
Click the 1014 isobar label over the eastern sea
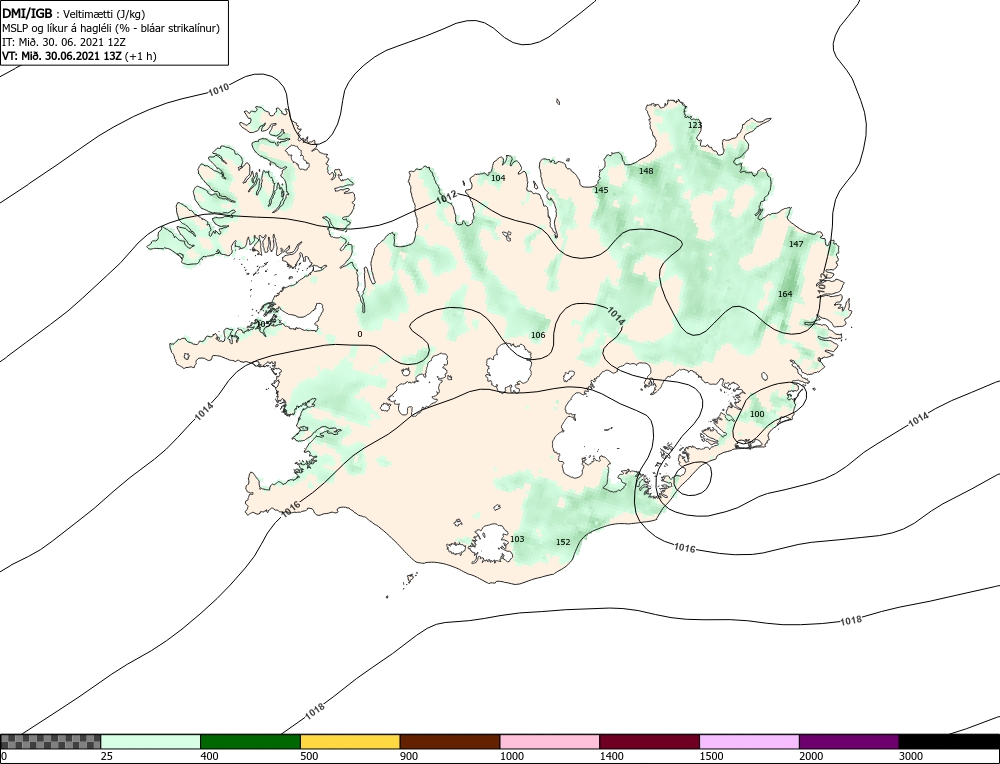[x=918, y=420]
